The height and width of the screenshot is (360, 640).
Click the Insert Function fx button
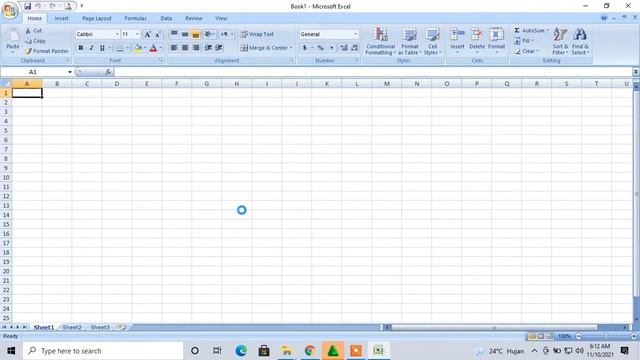coord(108,72)
